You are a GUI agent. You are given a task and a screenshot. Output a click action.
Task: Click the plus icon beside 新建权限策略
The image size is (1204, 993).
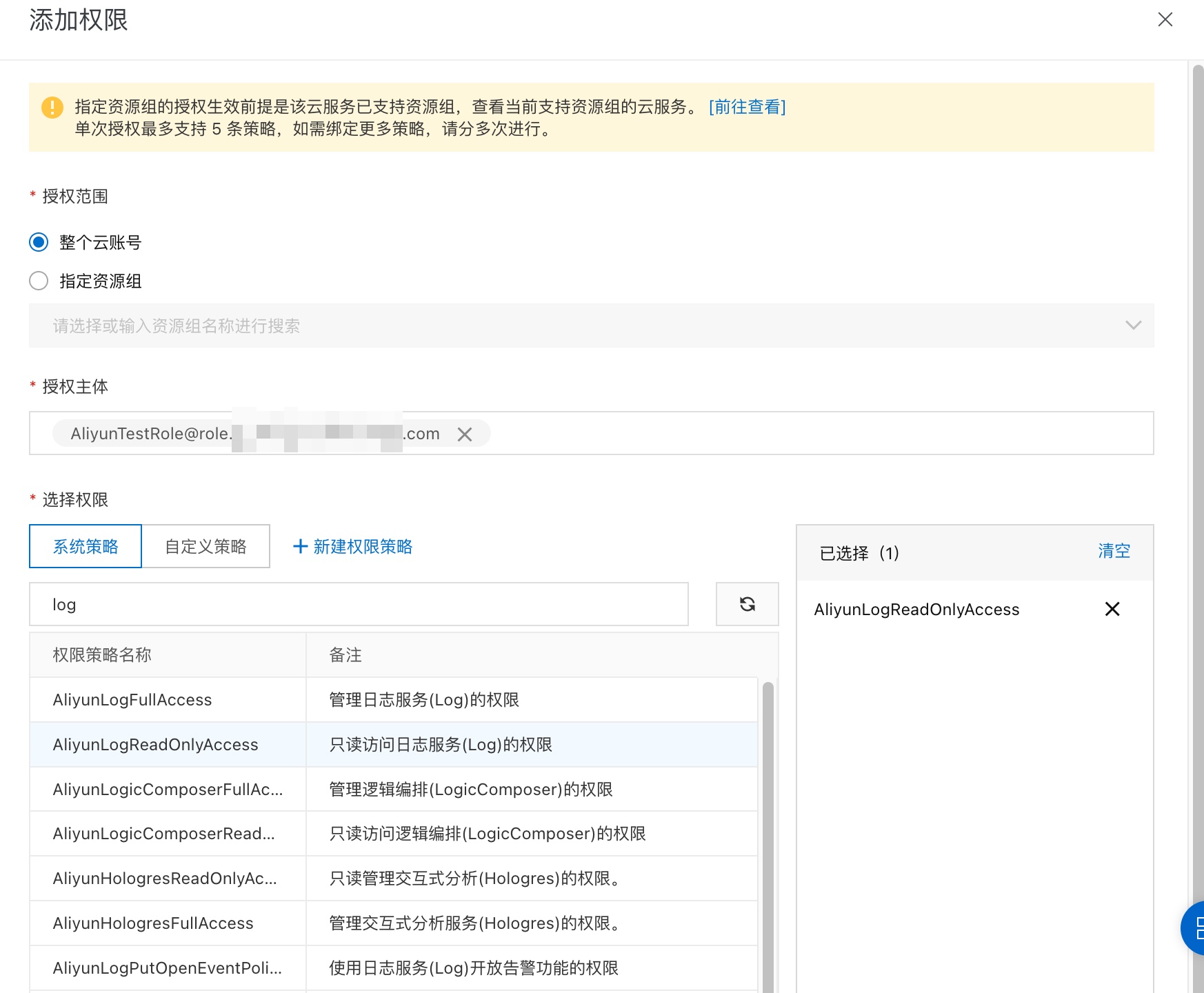[x=300, y=547]
